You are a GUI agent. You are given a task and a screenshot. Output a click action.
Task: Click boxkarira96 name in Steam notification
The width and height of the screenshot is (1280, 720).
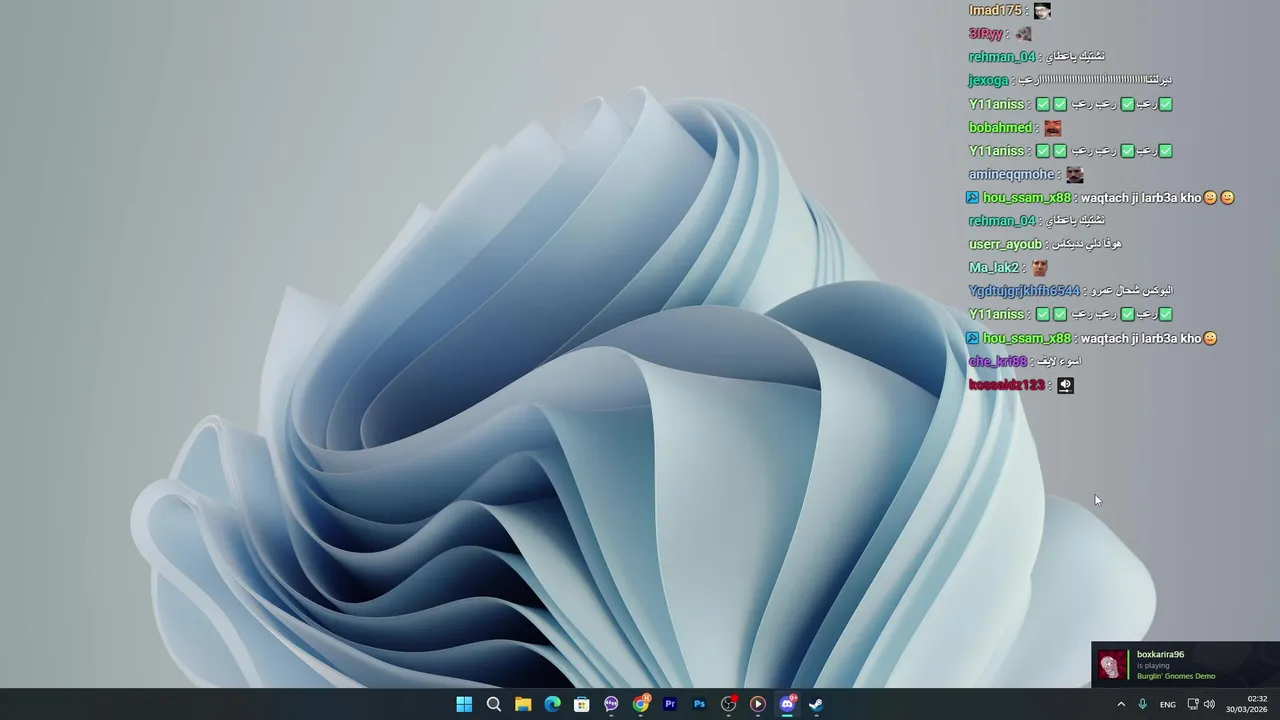[x=1160, y=654]
